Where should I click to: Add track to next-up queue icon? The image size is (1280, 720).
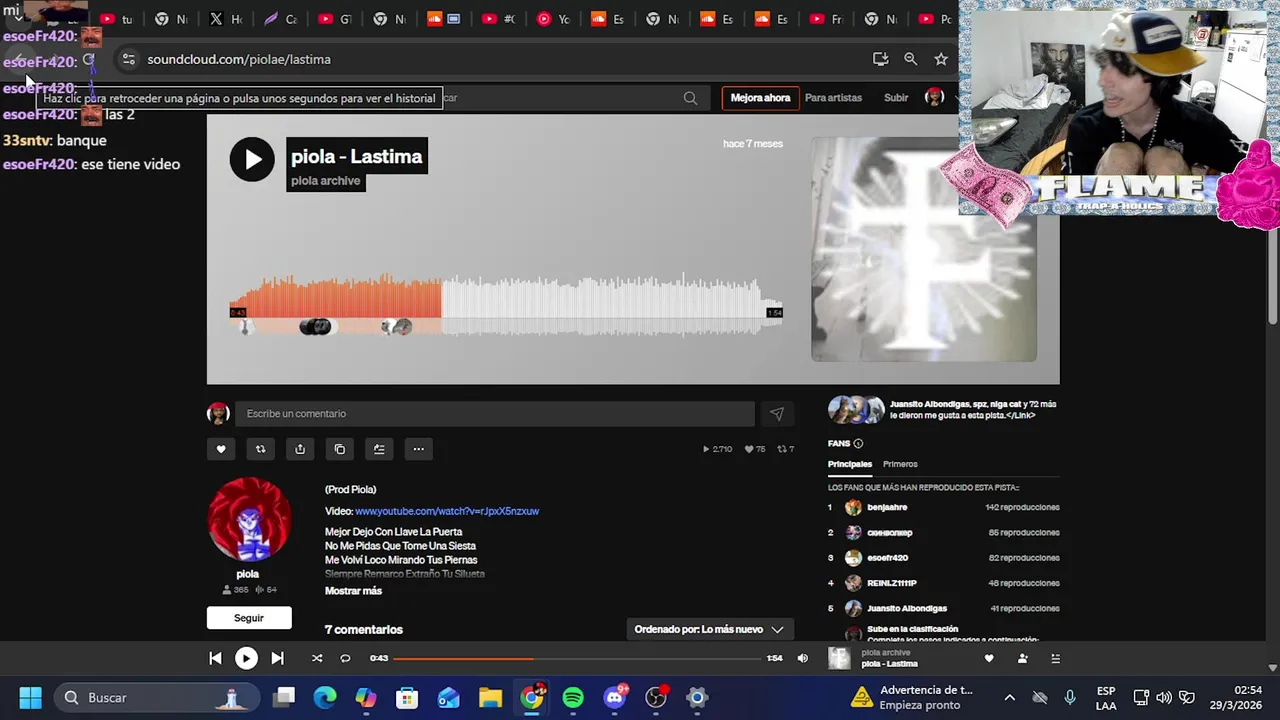tap(379, 449)
